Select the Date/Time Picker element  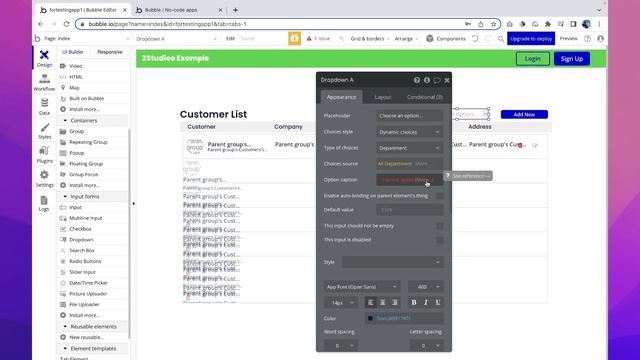click(88, 283)
